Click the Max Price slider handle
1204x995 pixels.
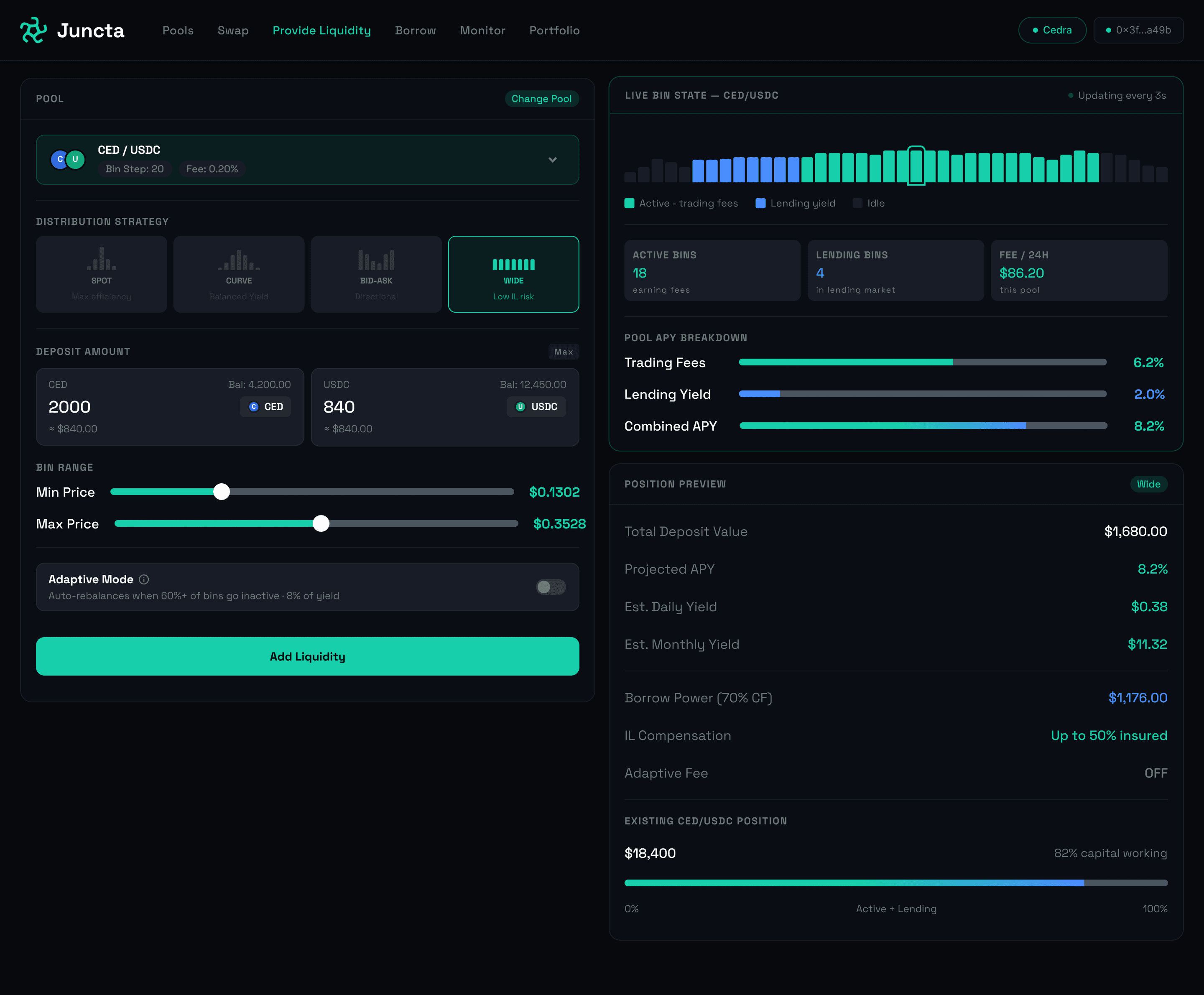click(321, 523)
